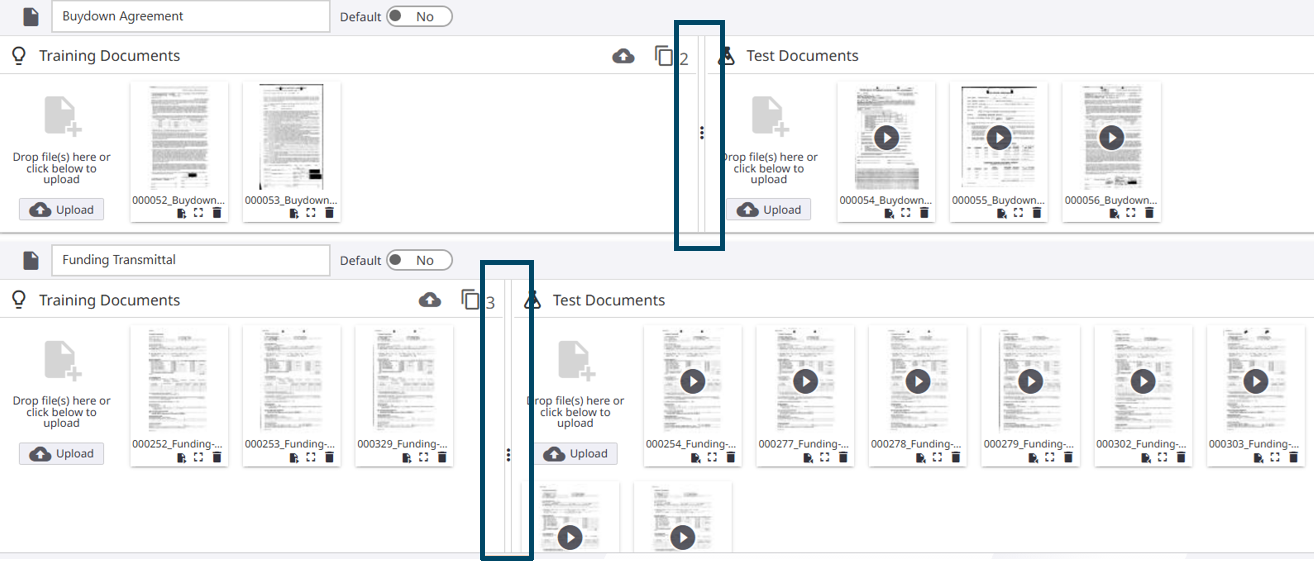Open the 000329_Funding training thumbnail
1314x562 pixels.
pos(405,381)
